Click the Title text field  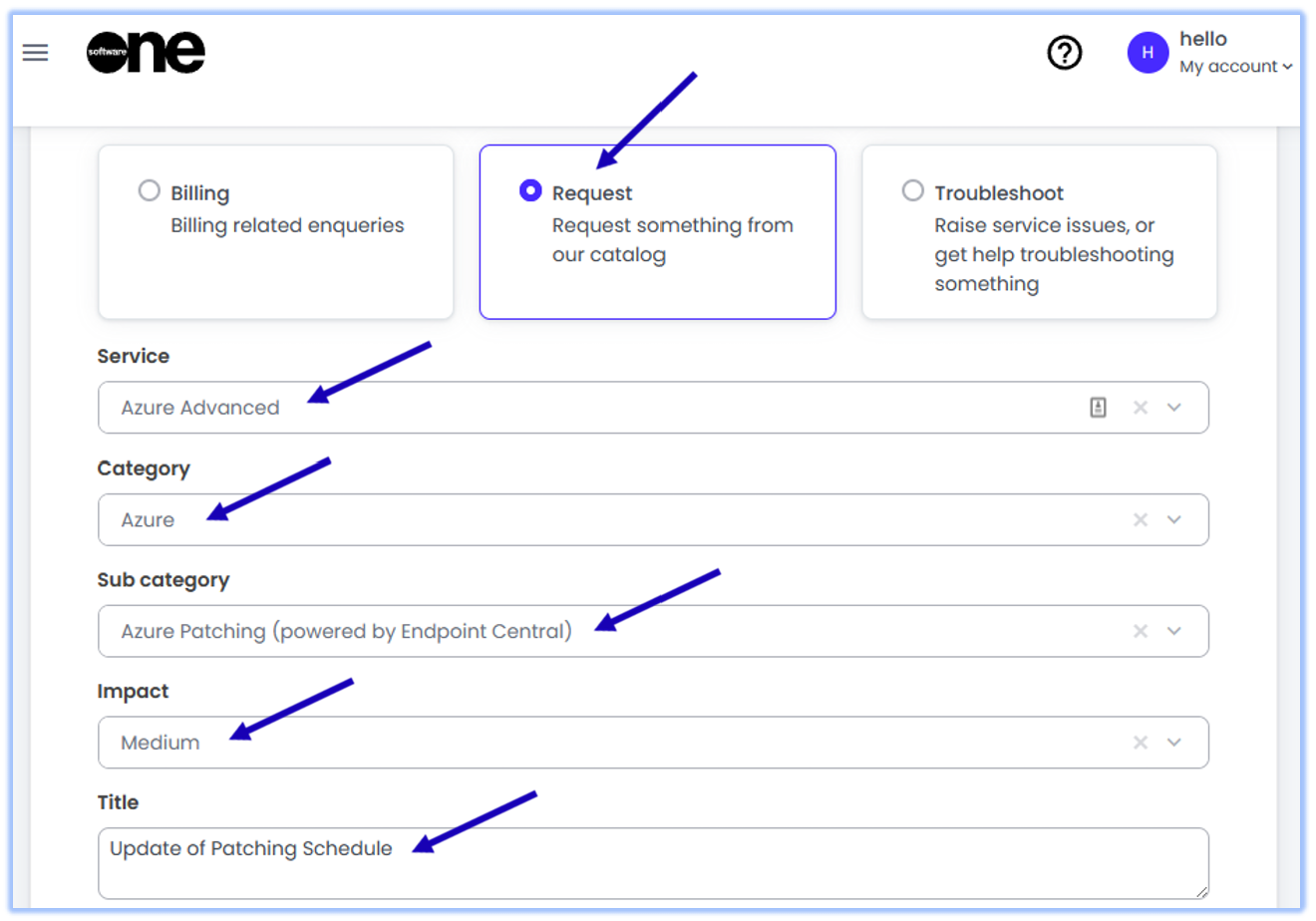(653, 863)
